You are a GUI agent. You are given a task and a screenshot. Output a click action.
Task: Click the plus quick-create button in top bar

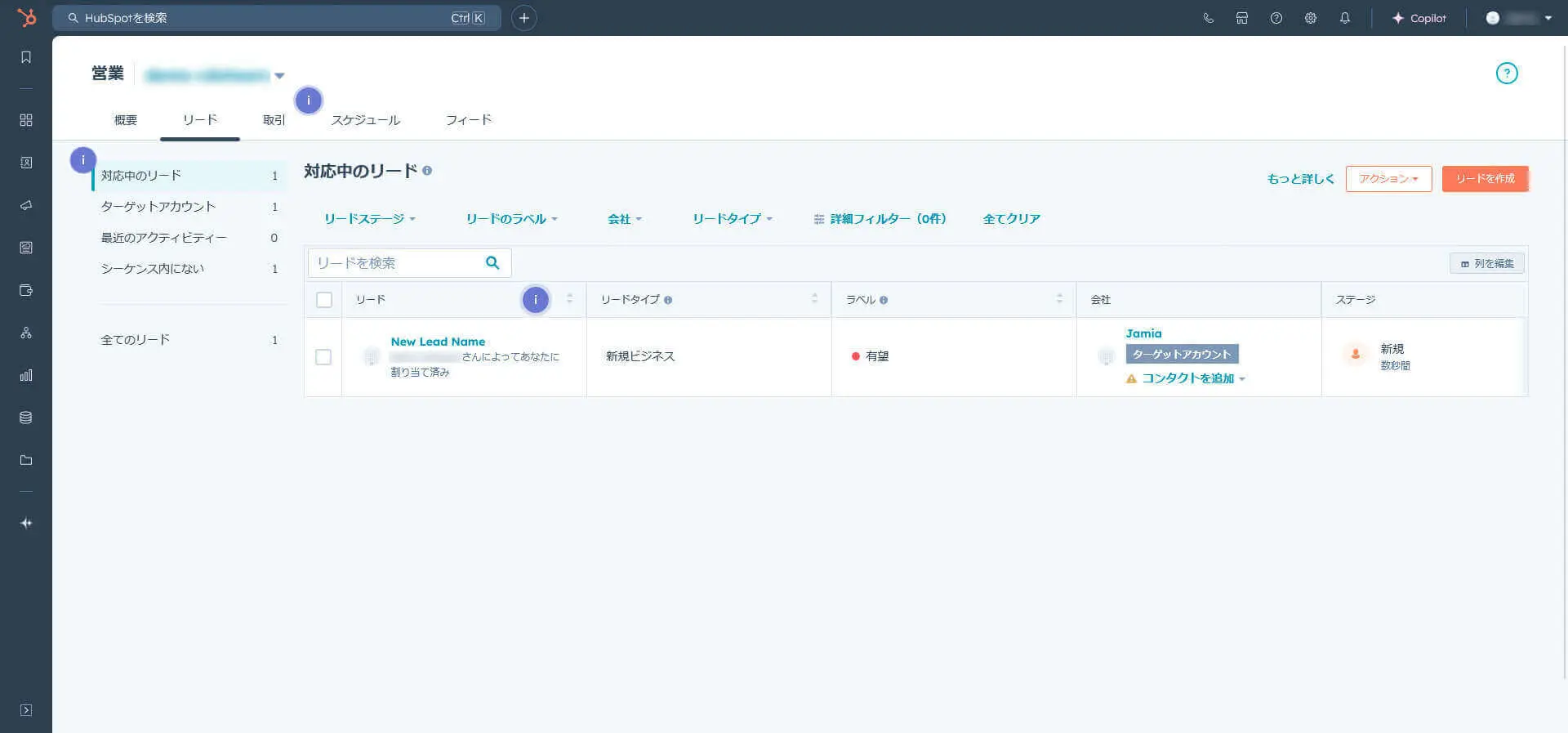click(x=524, y=18)
